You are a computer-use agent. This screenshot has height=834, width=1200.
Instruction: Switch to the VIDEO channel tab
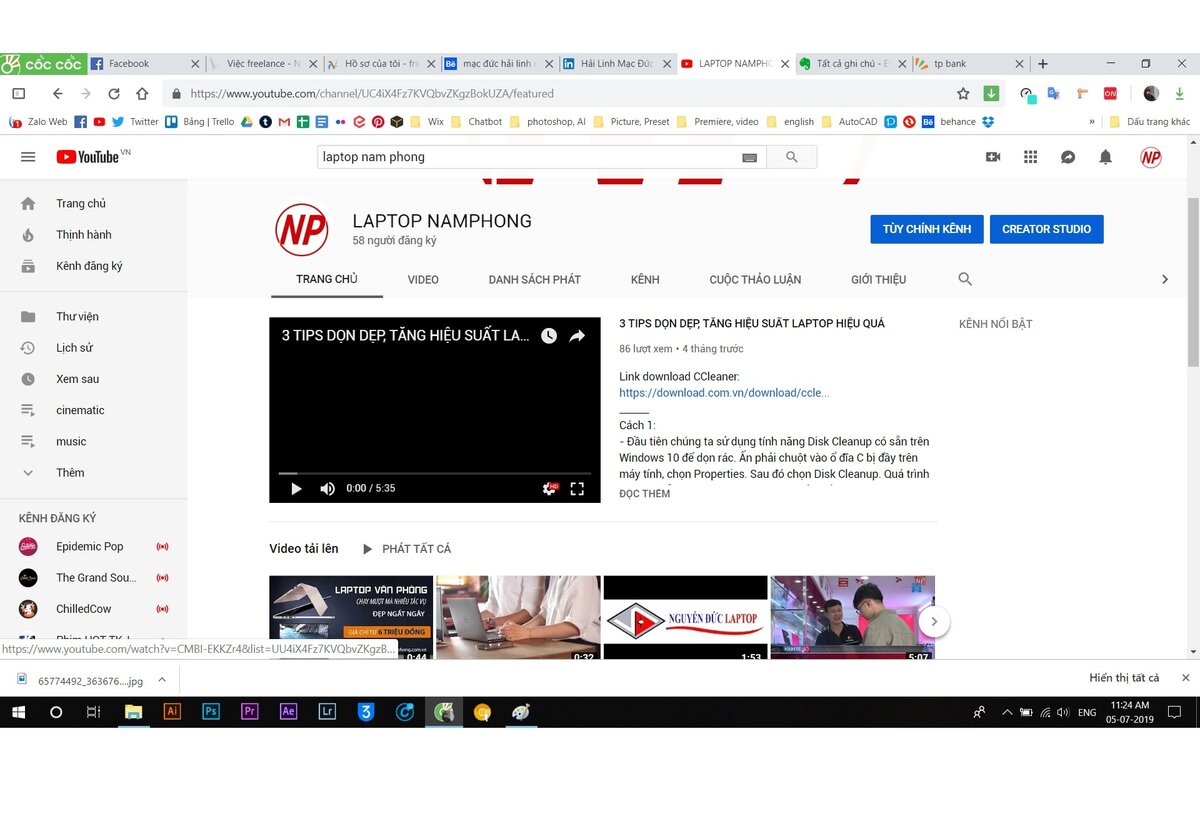(x=423, y=279)
